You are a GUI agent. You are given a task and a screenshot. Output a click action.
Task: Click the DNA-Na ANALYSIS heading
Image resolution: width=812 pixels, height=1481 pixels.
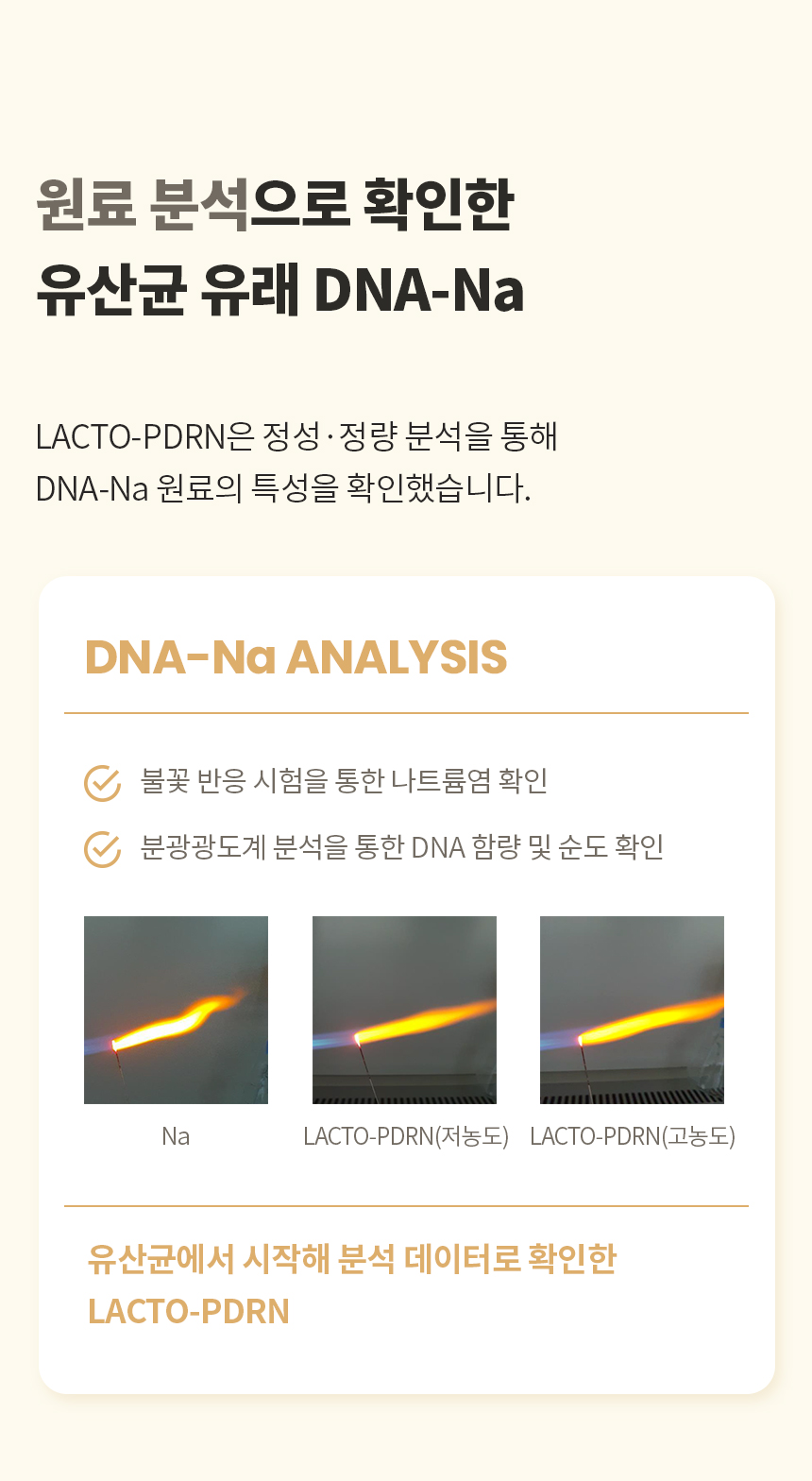pyautogui.click(x=296, y=657)
